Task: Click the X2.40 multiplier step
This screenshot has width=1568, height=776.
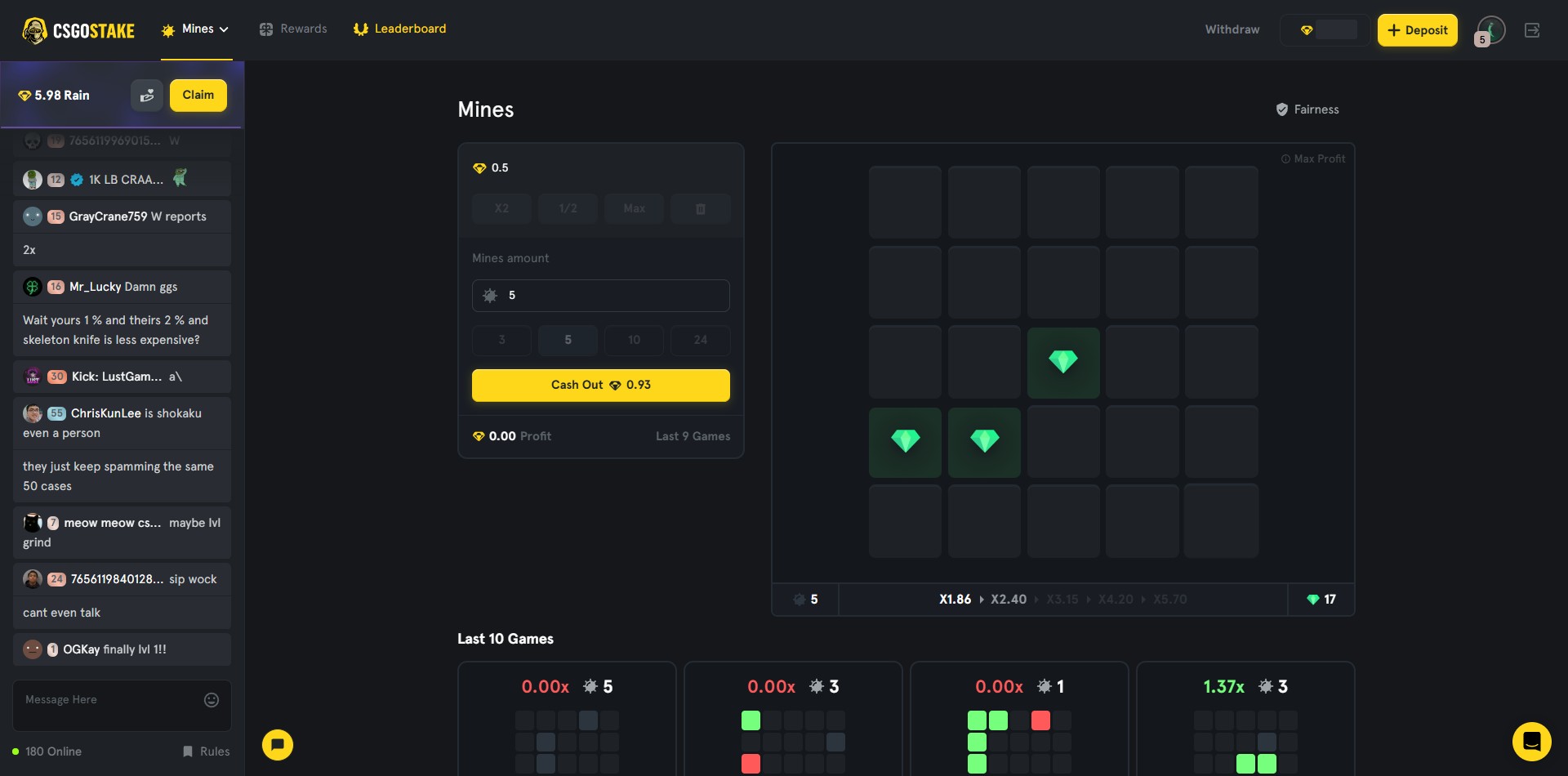Action: pyautogui.click(x=1009, y=600)
